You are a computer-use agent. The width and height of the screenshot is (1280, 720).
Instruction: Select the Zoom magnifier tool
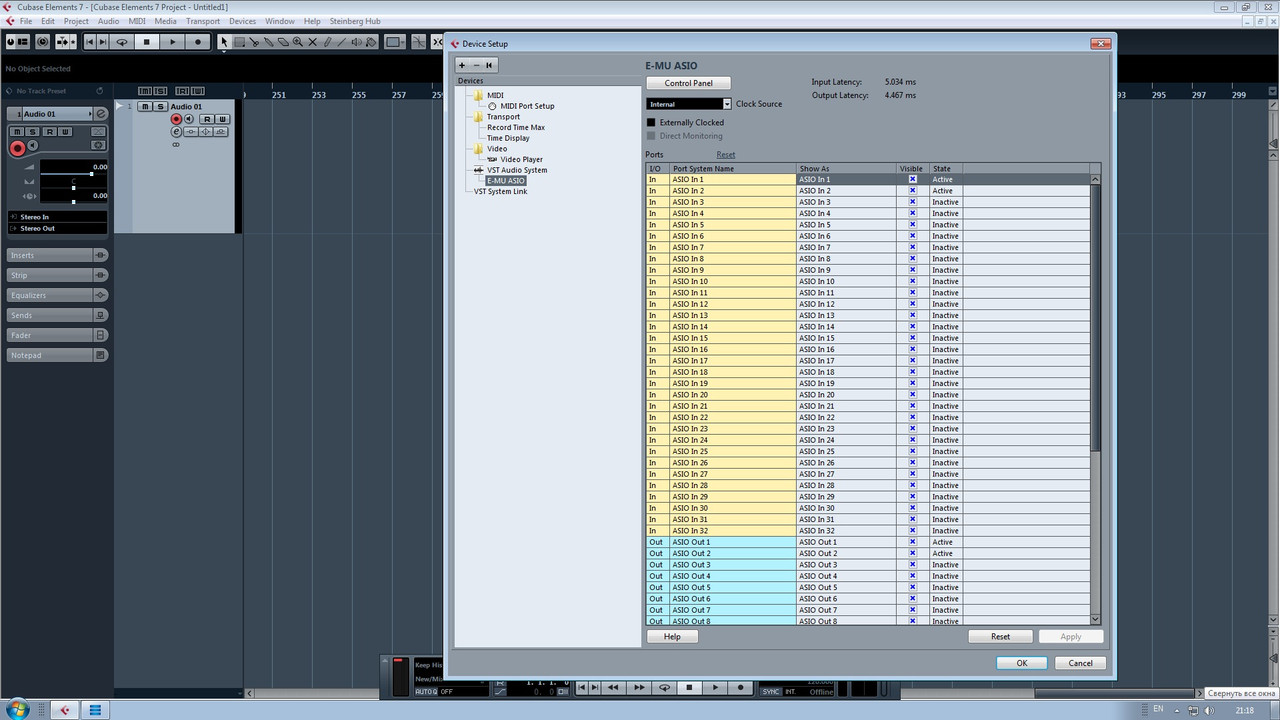(x=298, y=42)
